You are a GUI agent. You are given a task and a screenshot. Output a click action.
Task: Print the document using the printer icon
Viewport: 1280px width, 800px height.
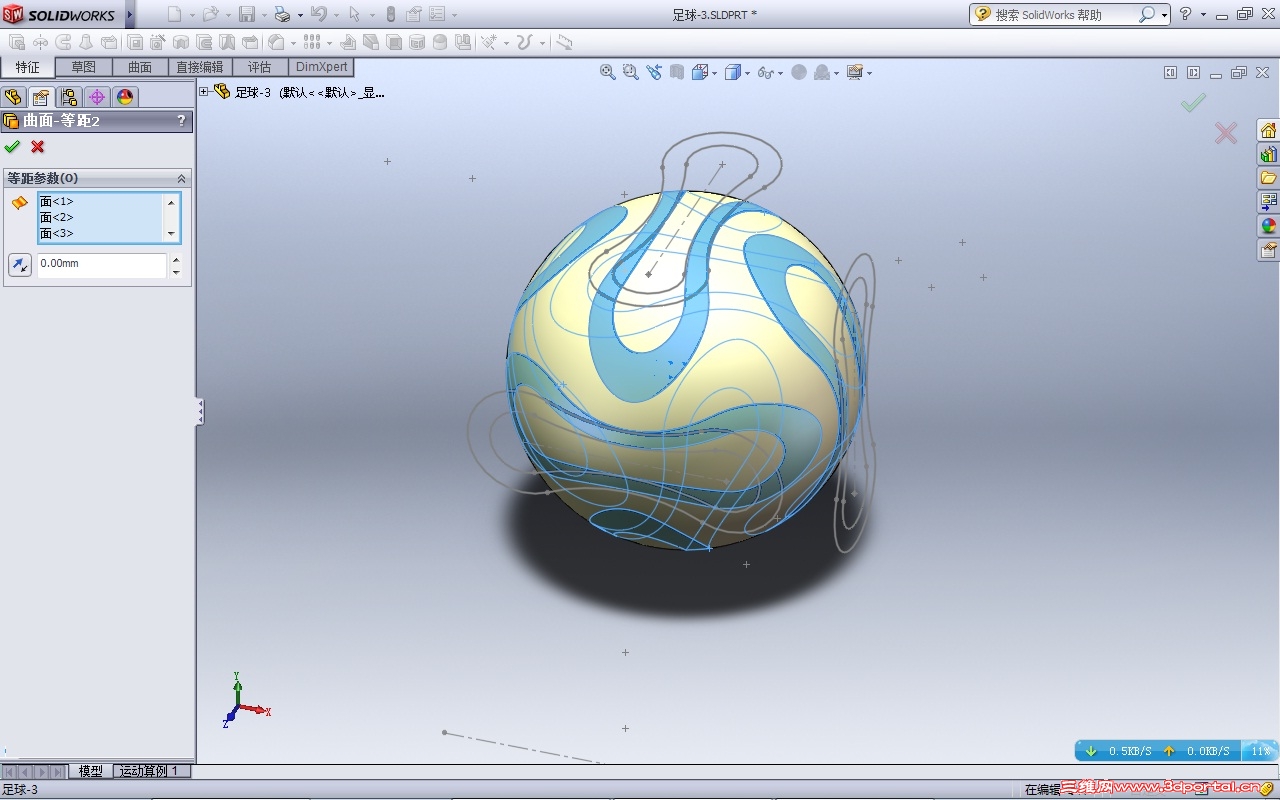click(282, 14)
